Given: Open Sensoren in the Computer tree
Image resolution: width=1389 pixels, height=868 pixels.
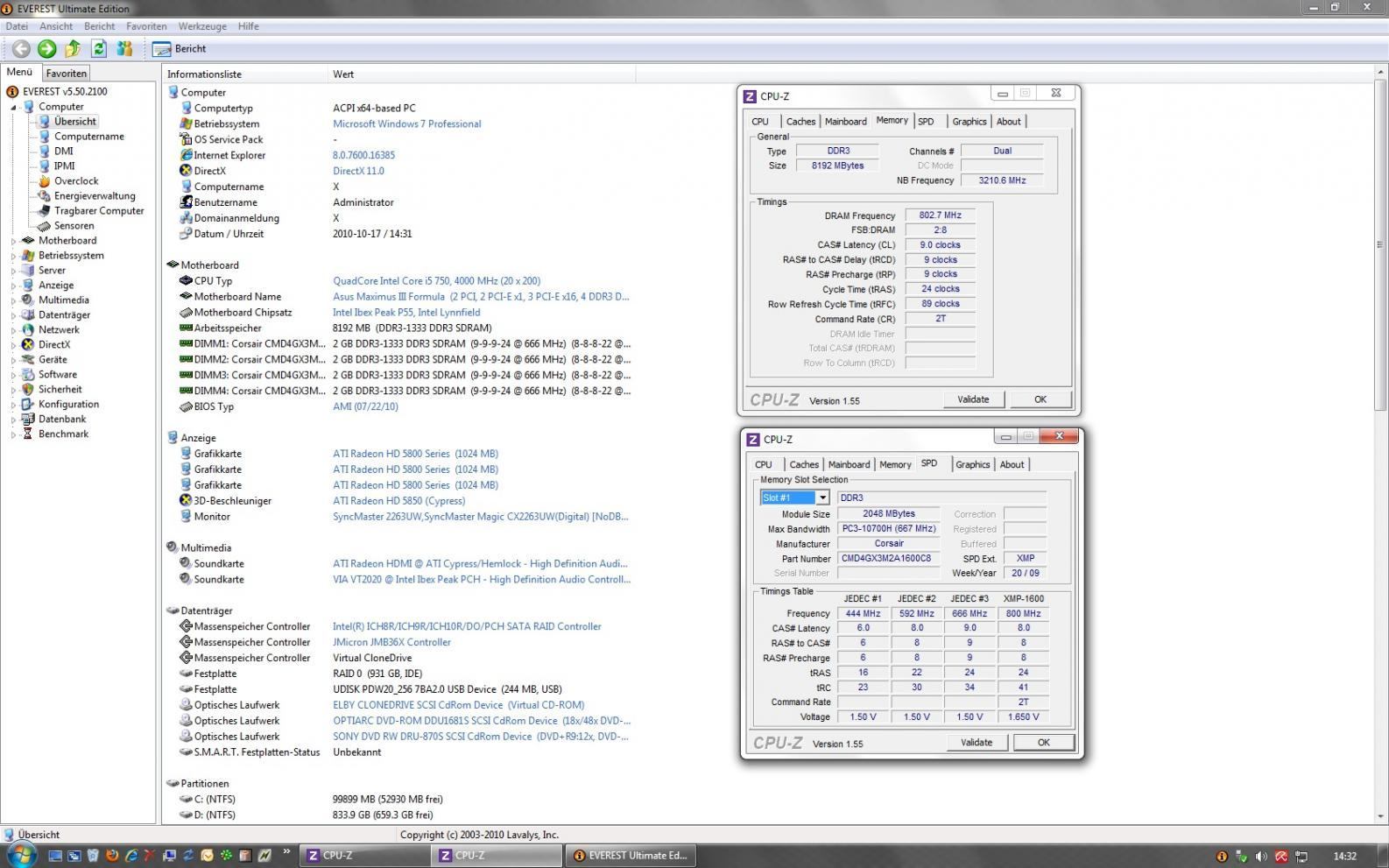Looking at the screenshot, I should coord(74,226).
